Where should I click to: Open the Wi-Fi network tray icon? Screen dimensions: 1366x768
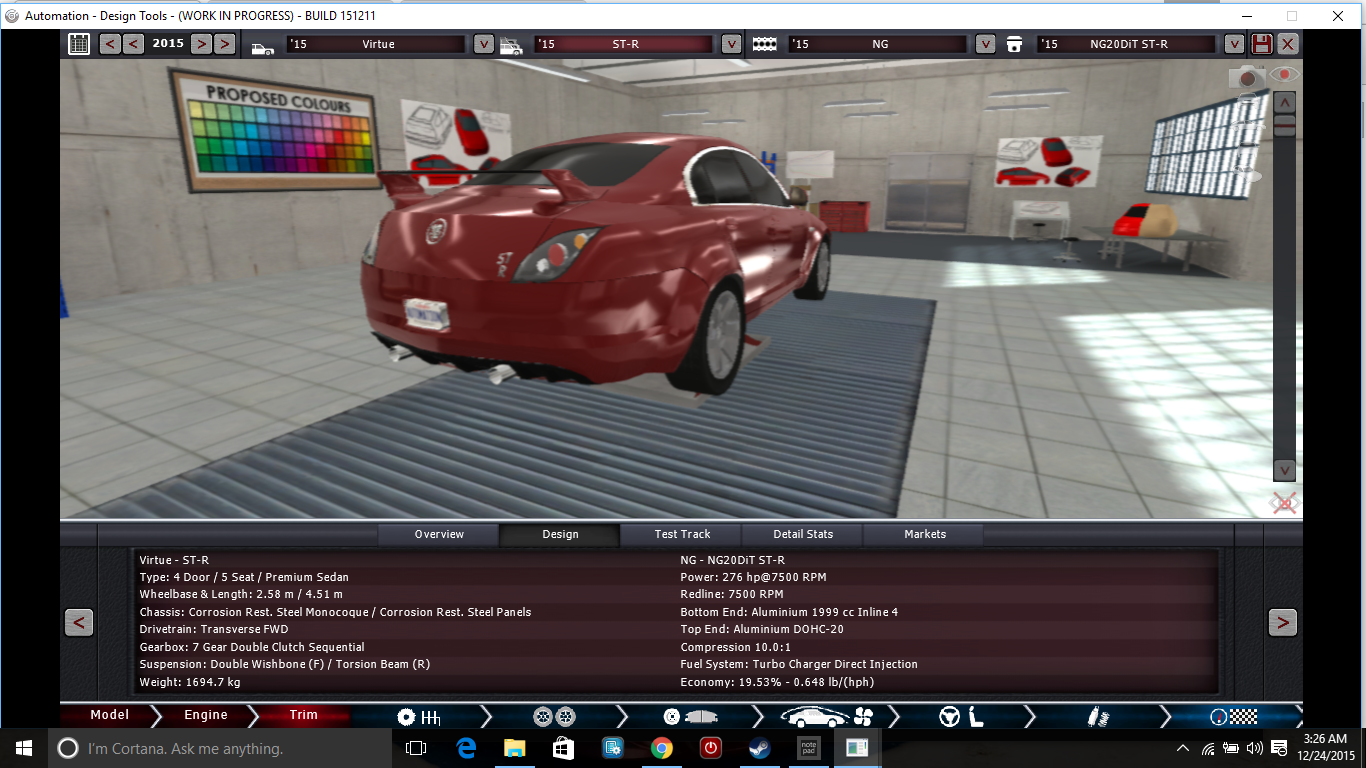point(1208,748)
